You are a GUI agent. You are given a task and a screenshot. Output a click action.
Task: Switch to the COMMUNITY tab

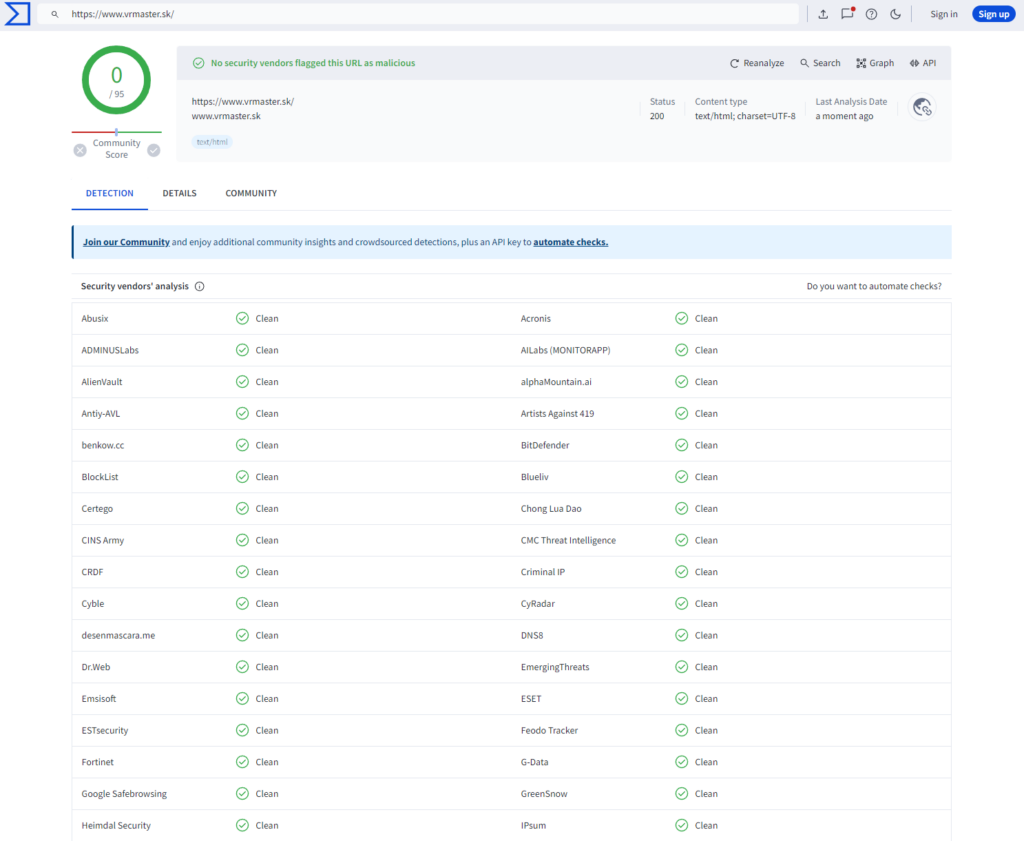(251, 193)
